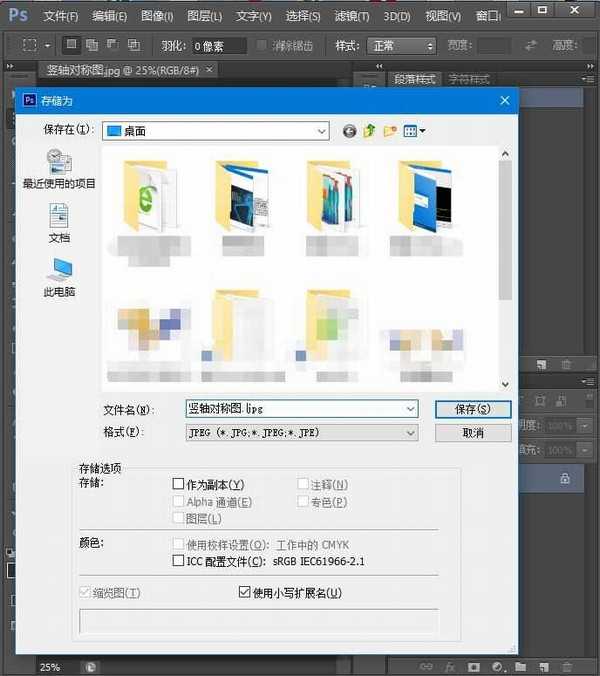Image resolution: width=600 pixels, height=676 pixels.
Task: Click the swap width and height icon
Action: [x=530, y=46]
